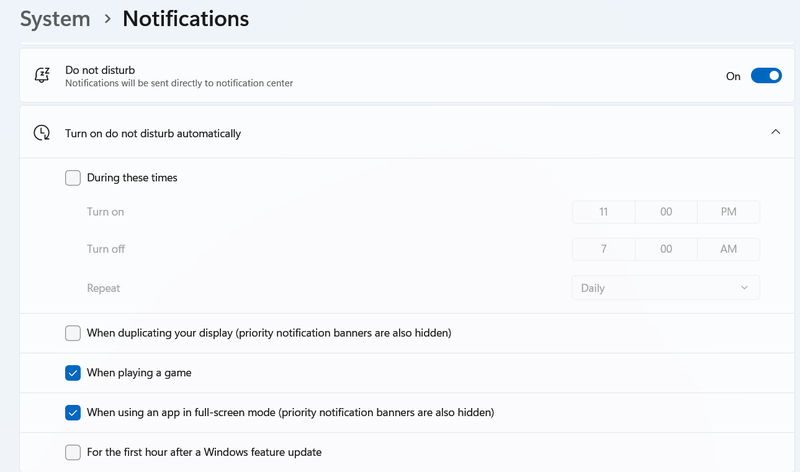Uncheck the full-screen mode app checkbox
Image resolution: width=800 pixels, height=472 pixels.
point(73,412)
